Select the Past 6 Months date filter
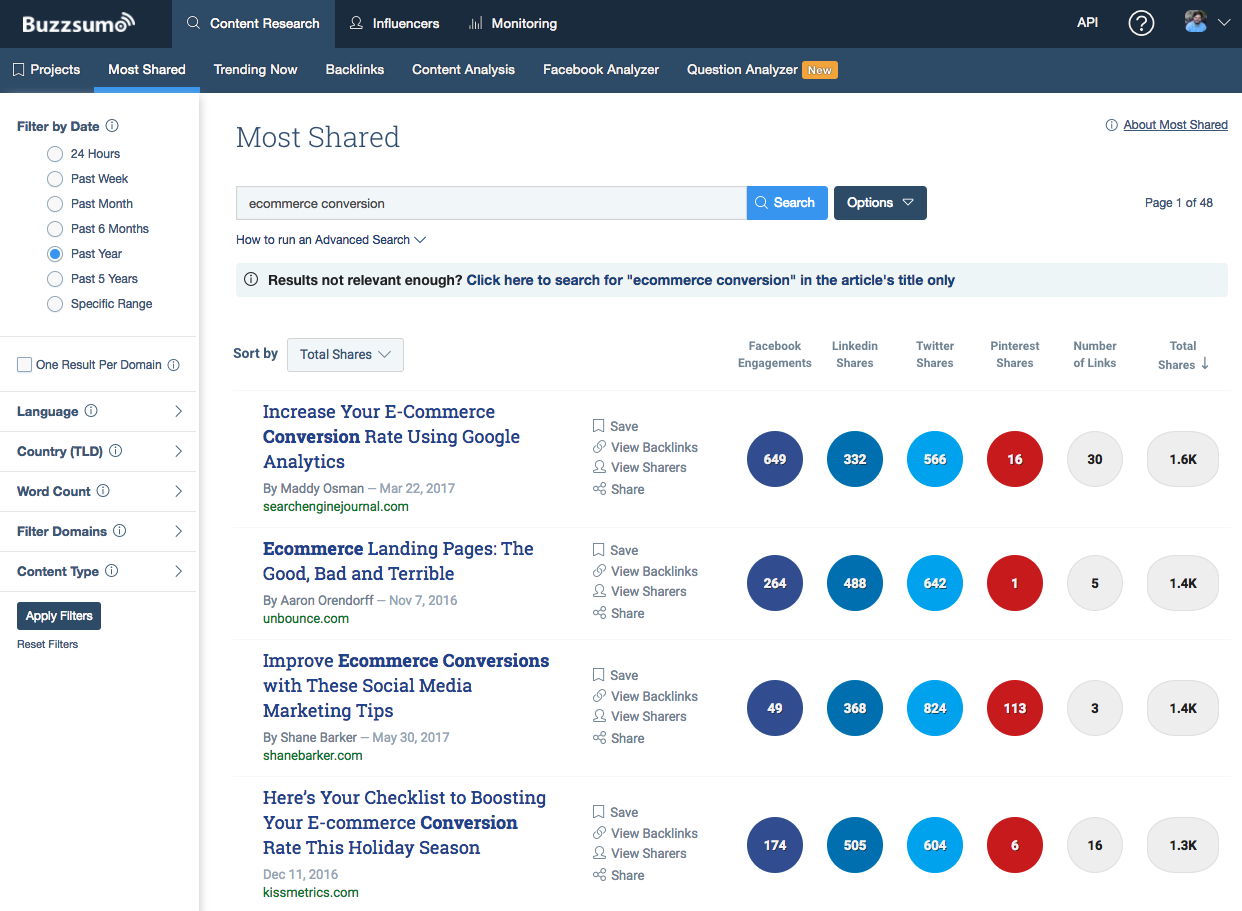Image resolution: width=1242 pixels, height=911 pixels. tap(55, 229)
